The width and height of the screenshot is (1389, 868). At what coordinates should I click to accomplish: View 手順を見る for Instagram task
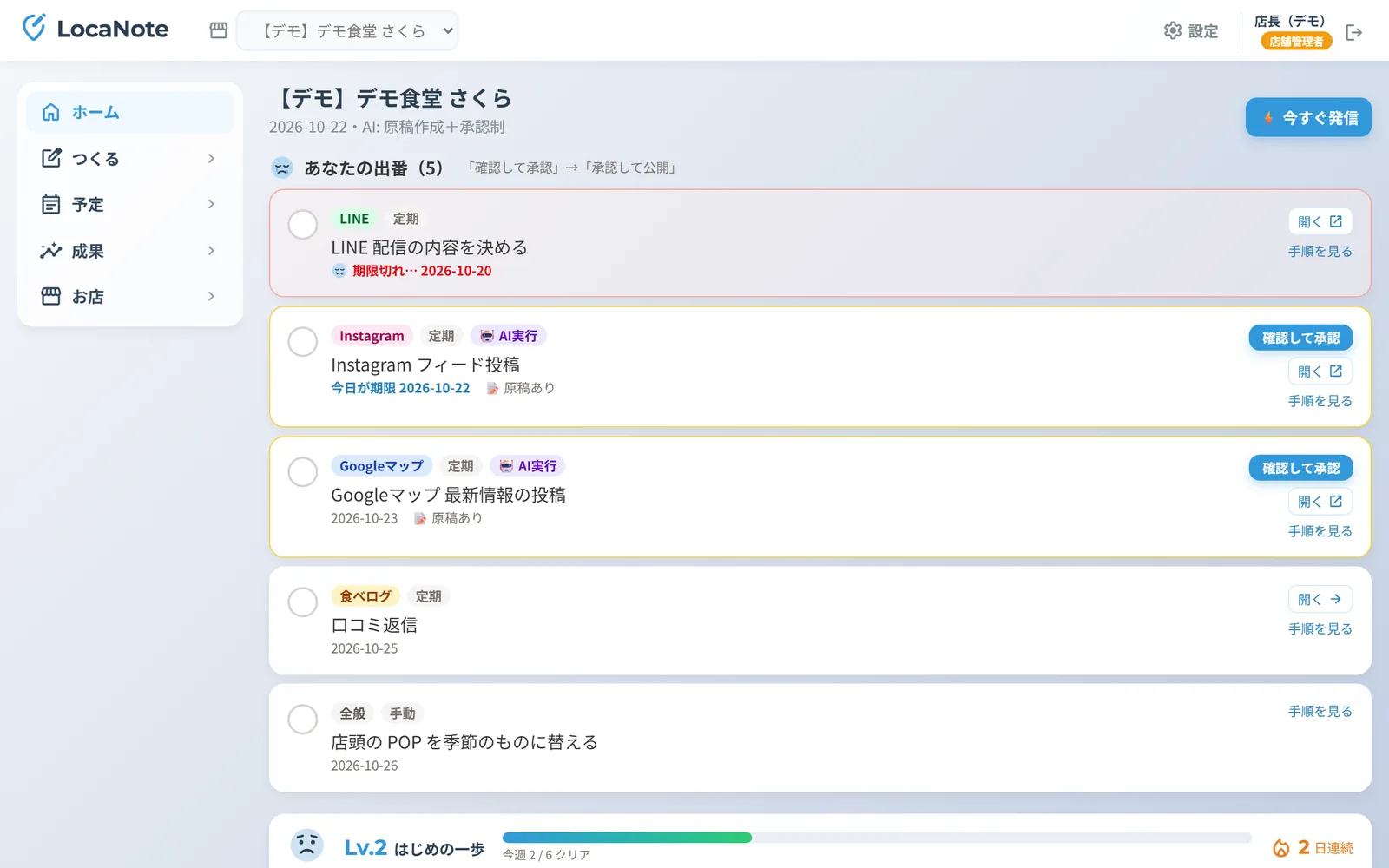click(1320, 401)
